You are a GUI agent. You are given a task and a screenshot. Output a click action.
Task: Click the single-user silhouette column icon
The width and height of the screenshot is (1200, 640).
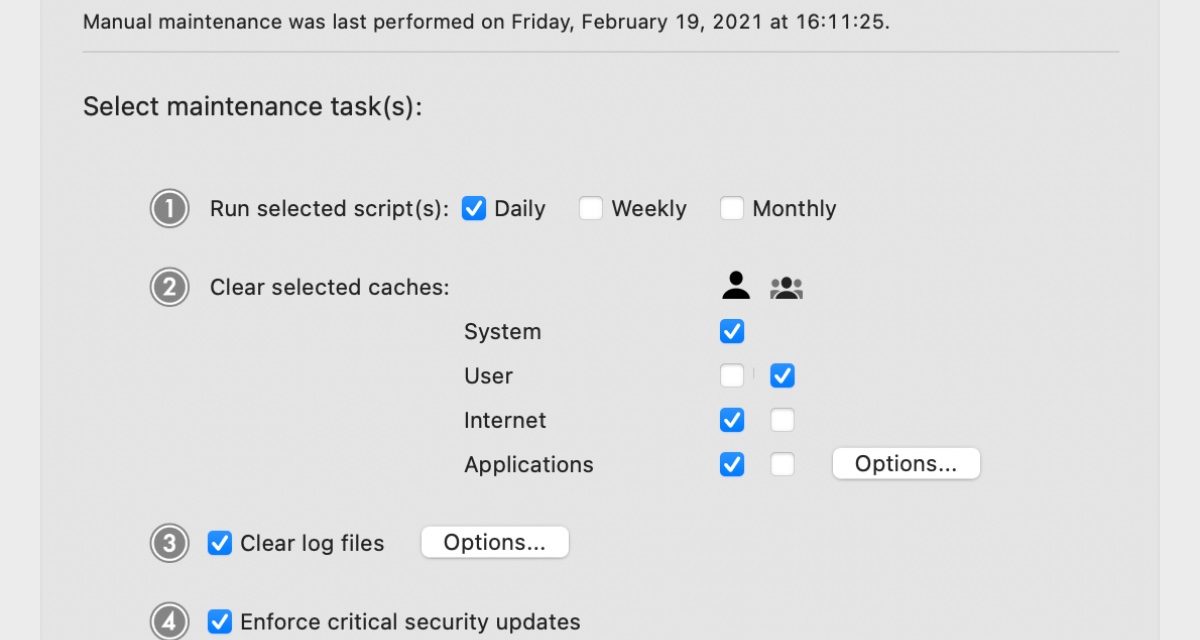coord(735,287)
